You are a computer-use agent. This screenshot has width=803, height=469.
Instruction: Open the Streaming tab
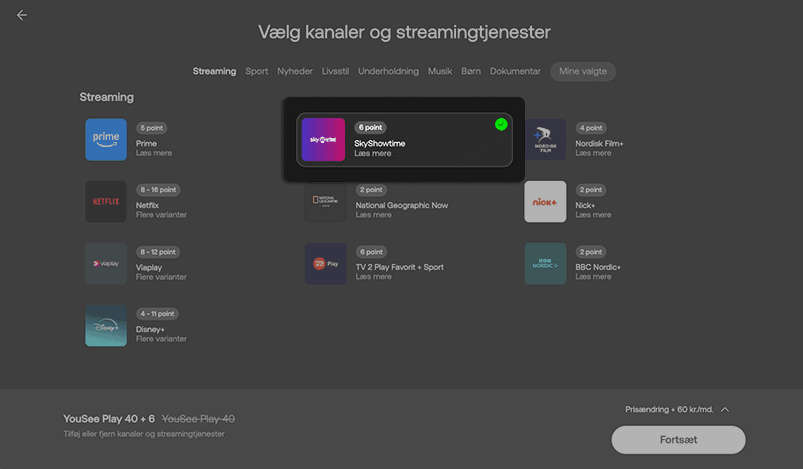pyautogui.click(x=214, y=71)
